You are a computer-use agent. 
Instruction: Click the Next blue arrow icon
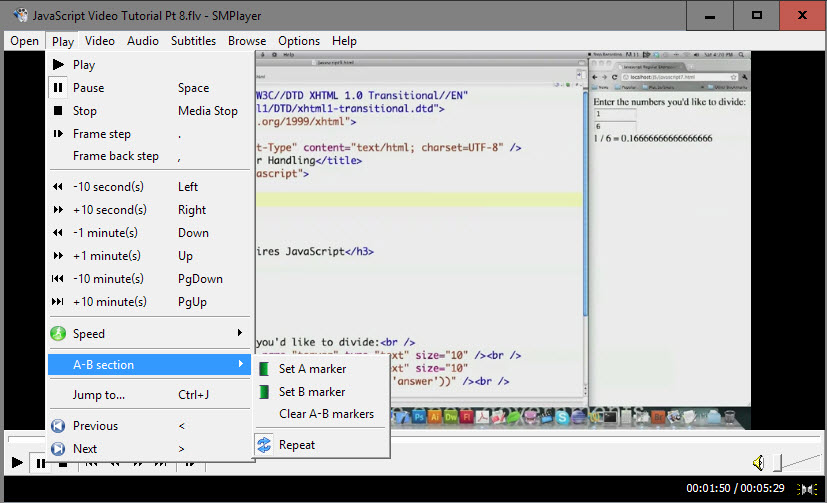tap(58, 449)
